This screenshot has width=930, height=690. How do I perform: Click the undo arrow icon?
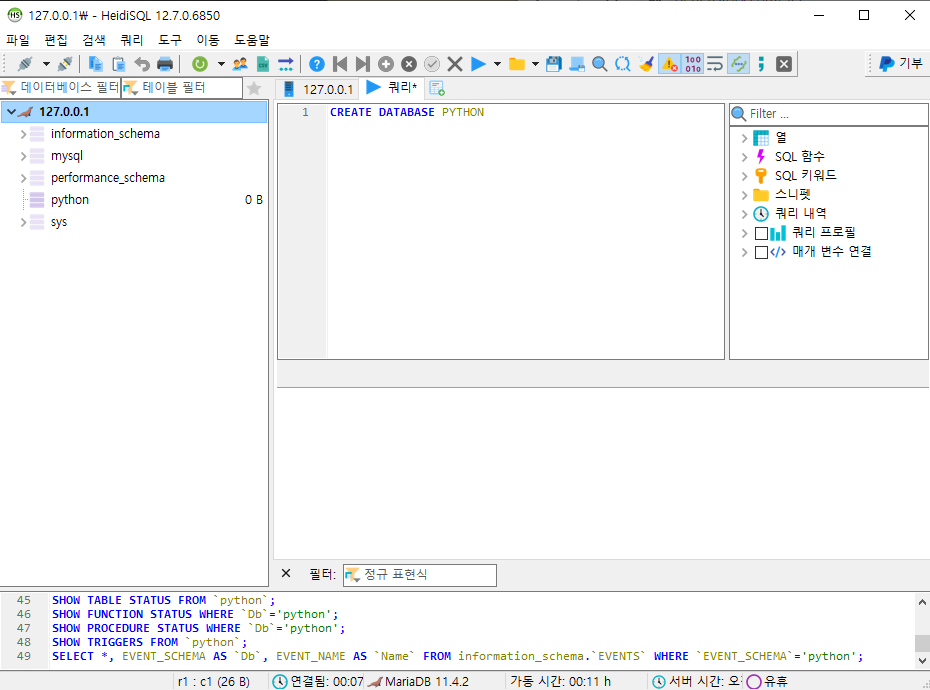(x=142, y=63)
